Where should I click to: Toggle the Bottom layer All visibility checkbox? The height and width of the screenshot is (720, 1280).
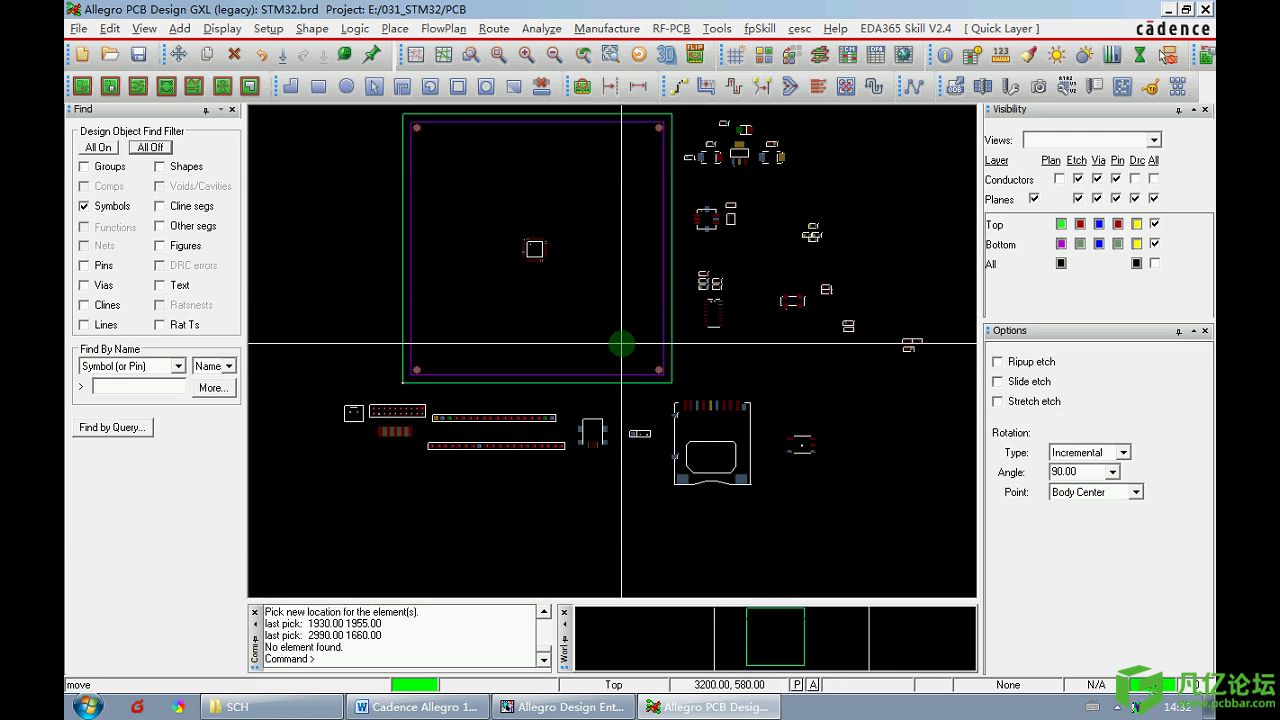click(1155, 244)
